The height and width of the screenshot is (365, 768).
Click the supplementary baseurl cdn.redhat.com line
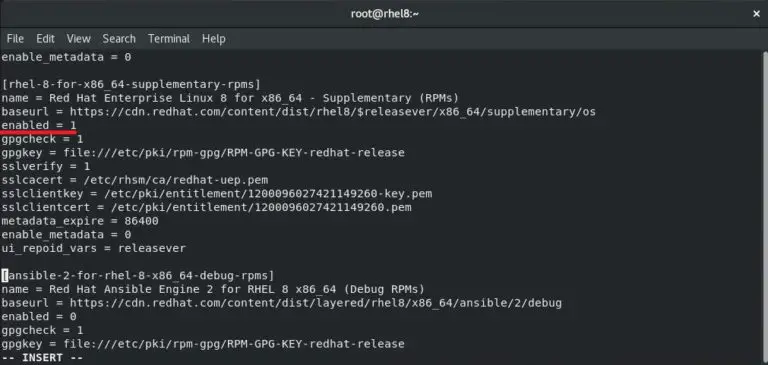pyautogui.click(x=298, y=112)
